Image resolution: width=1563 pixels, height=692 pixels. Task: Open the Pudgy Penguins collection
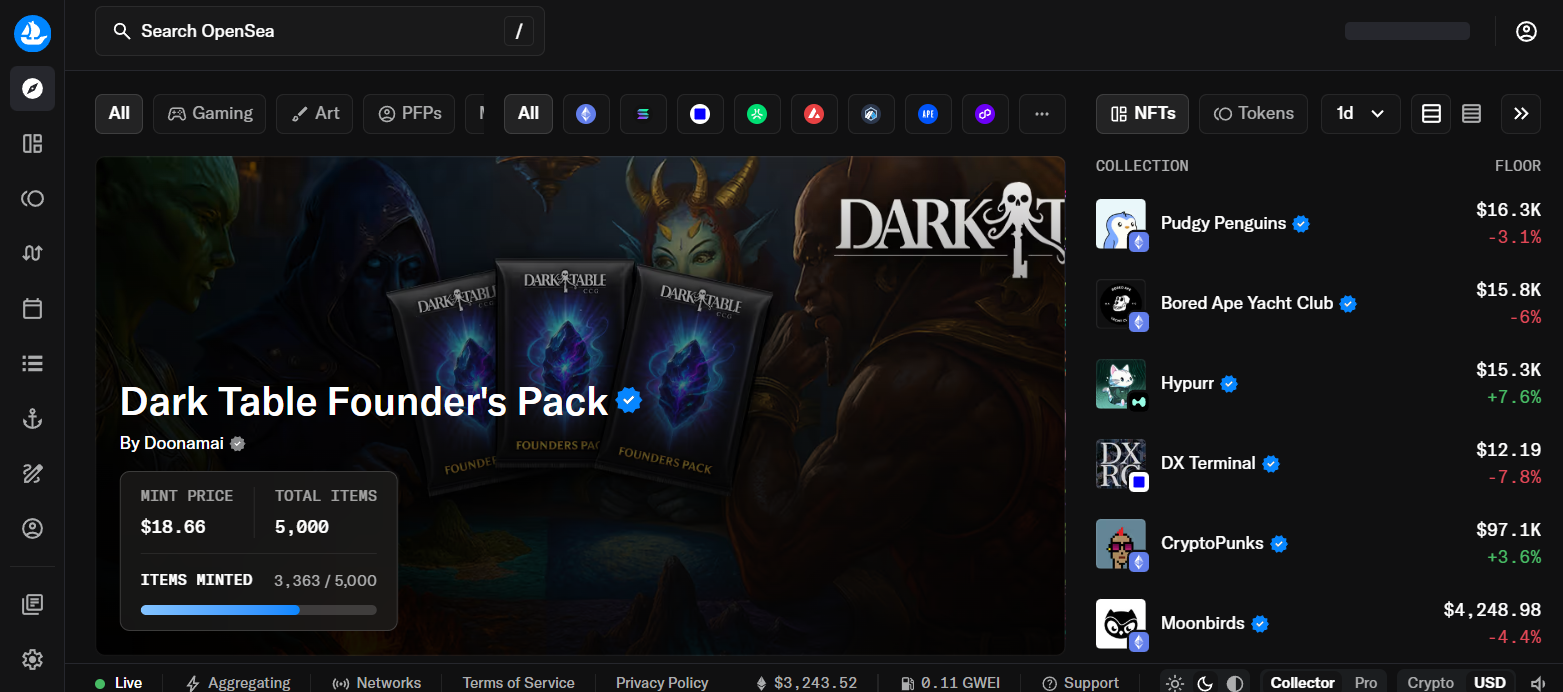point(1223,224)
